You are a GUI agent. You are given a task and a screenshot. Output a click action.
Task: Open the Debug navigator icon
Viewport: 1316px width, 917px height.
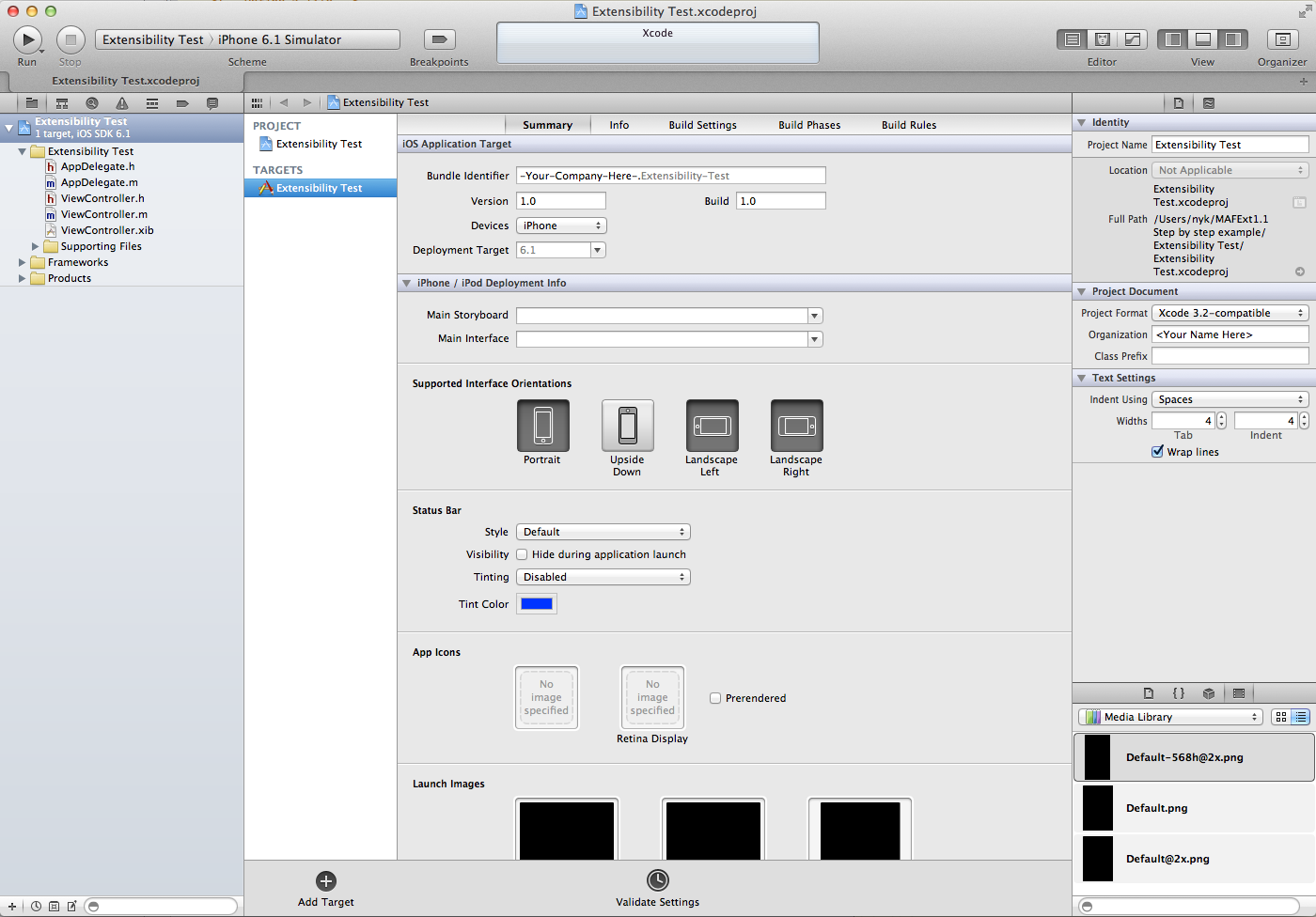coord(152,103)
